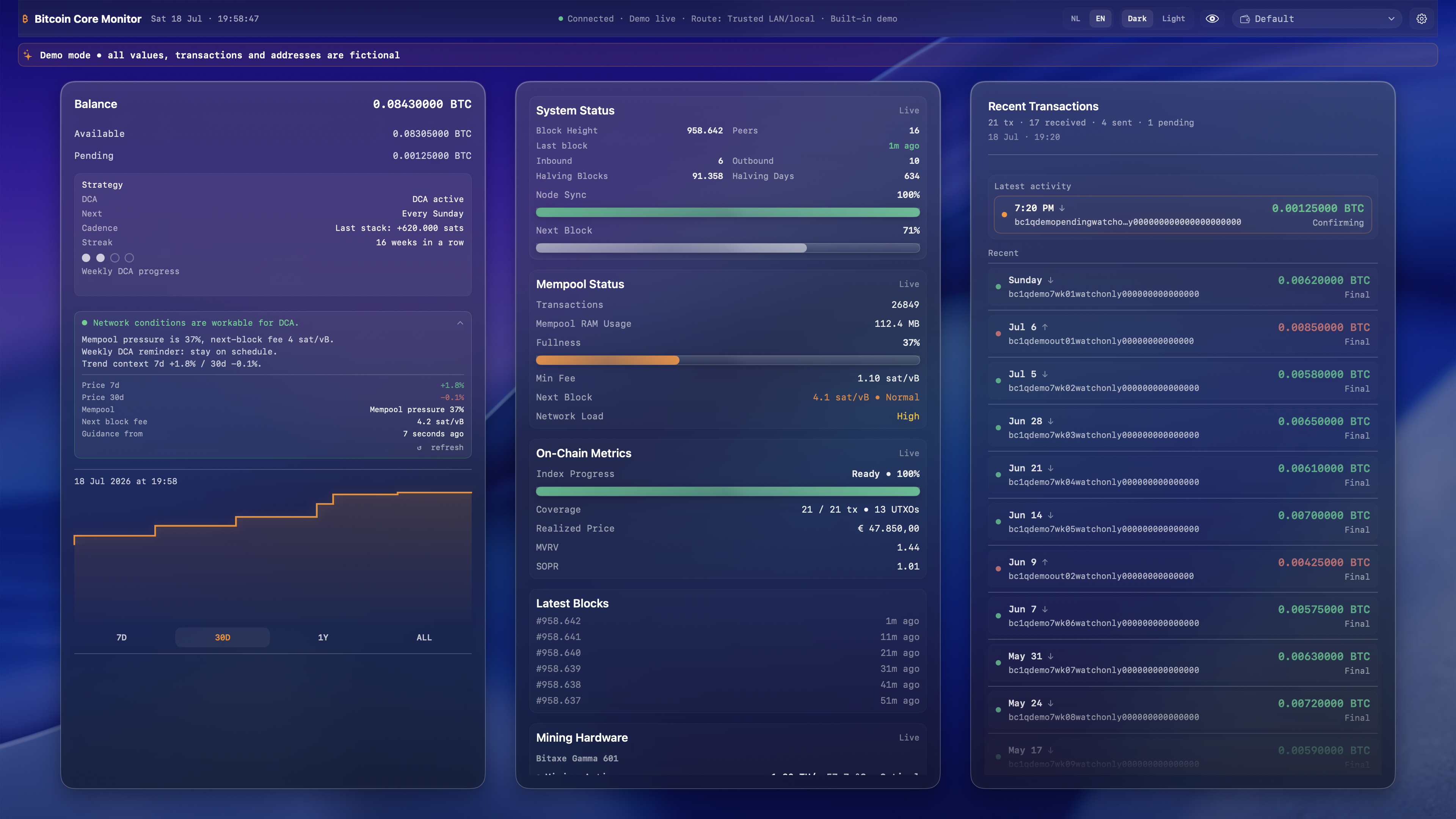Open block #958.637 in Latest Blocks
Viewport: 1456px width, 819px height.
click(x=728, y=701)
